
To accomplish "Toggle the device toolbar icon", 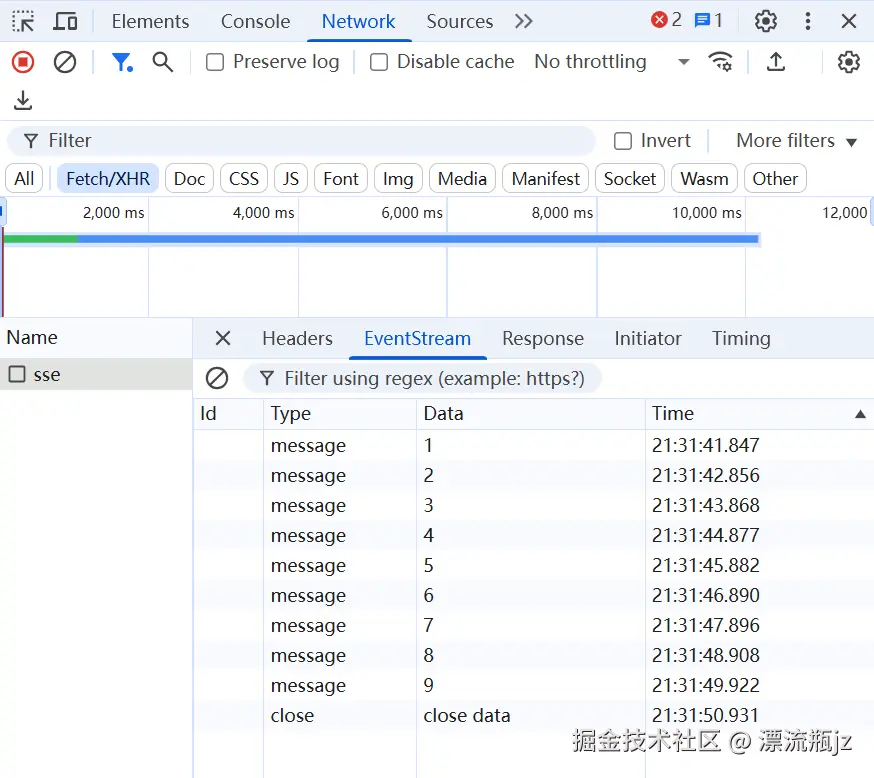I will 65,21.
